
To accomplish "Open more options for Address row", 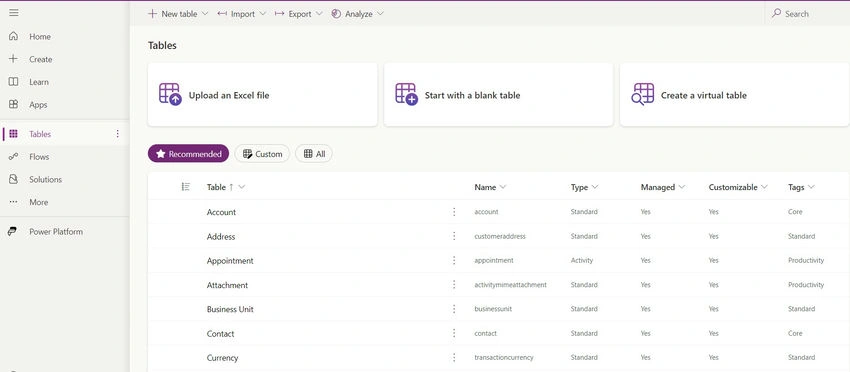I will coord(454,236).
